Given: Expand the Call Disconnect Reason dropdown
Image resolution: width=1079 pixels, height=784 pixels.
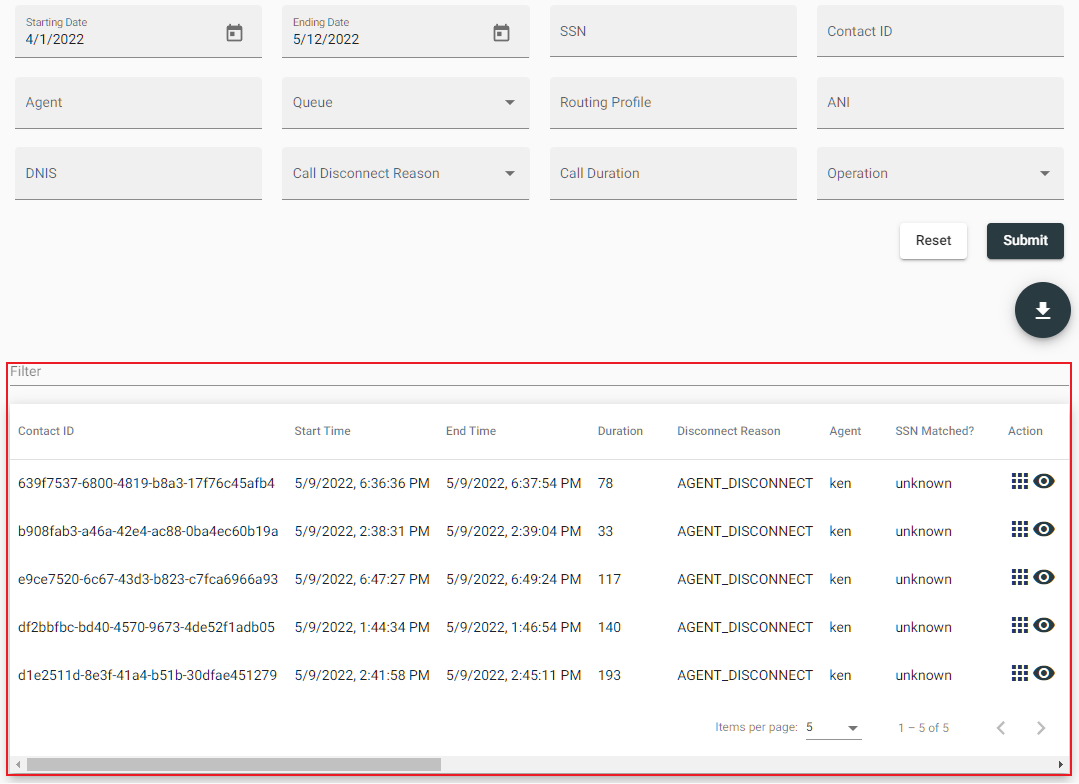Looking at the screenshot, I should pyautogui.click(x=405, y=173).
